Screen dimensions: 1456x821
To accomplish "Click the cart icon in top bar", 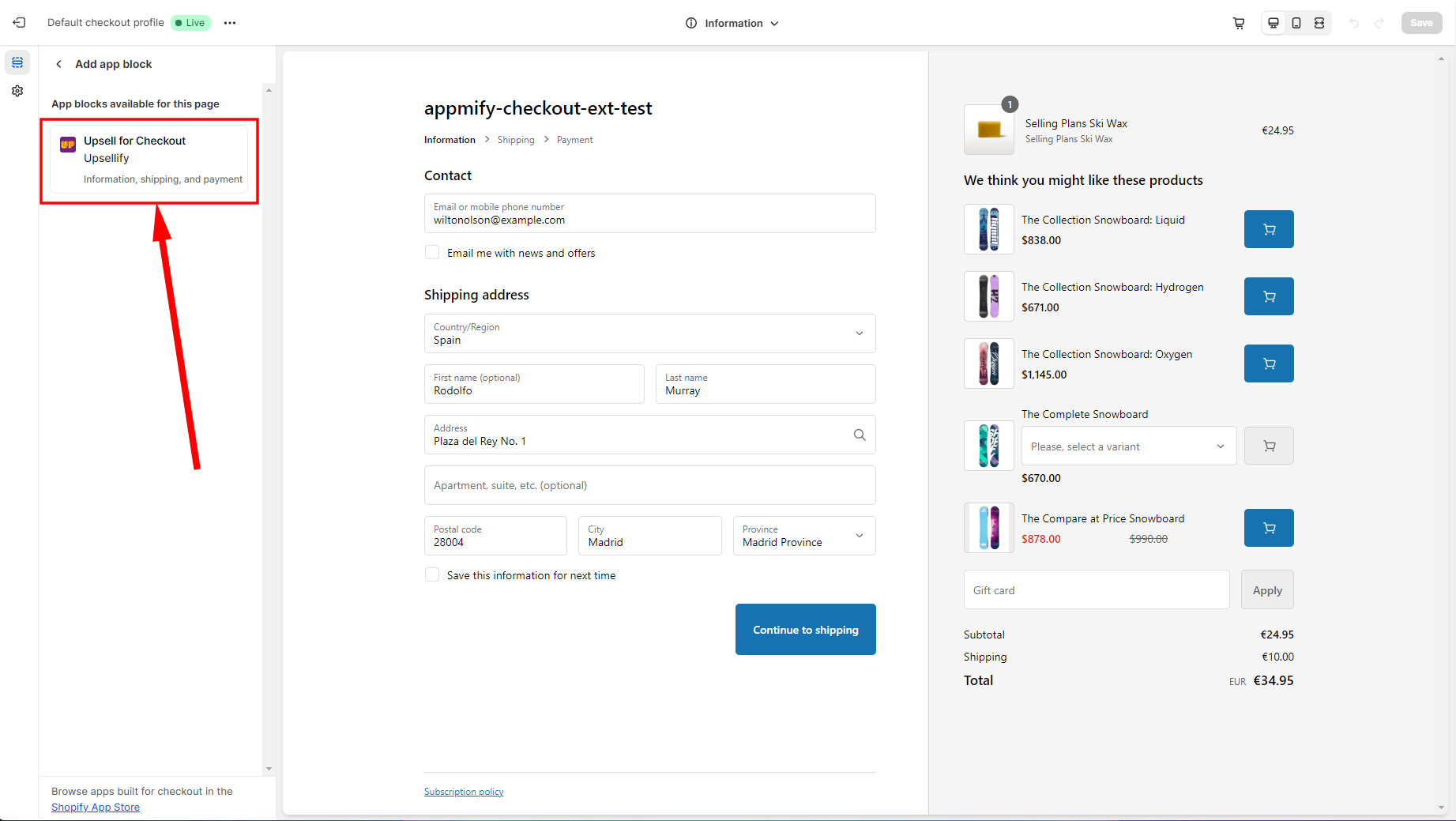I will pos(1239,23).
